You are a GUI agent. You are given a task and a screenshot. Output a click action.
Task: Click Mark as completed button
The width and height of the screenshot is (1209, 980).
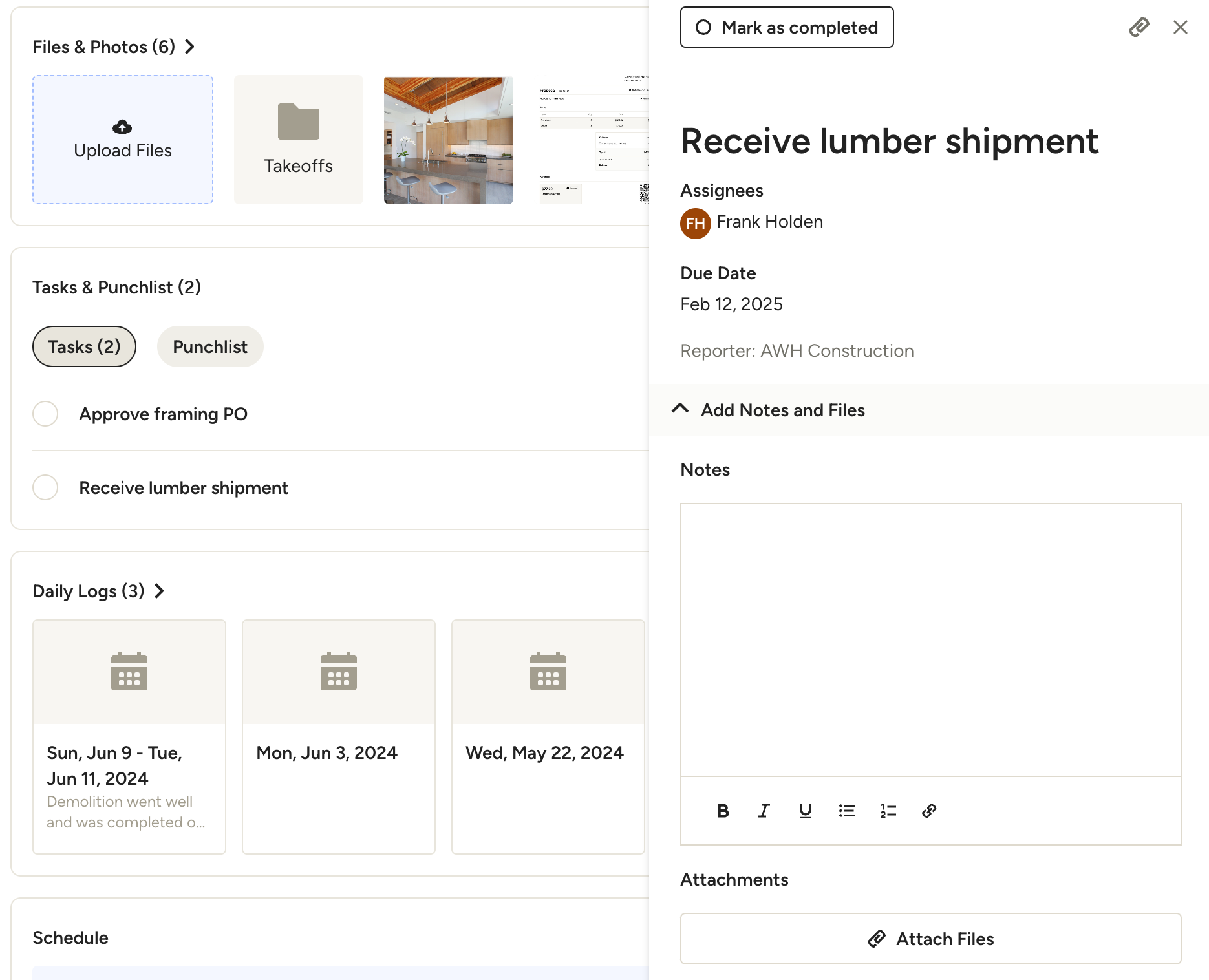(786, 27)
